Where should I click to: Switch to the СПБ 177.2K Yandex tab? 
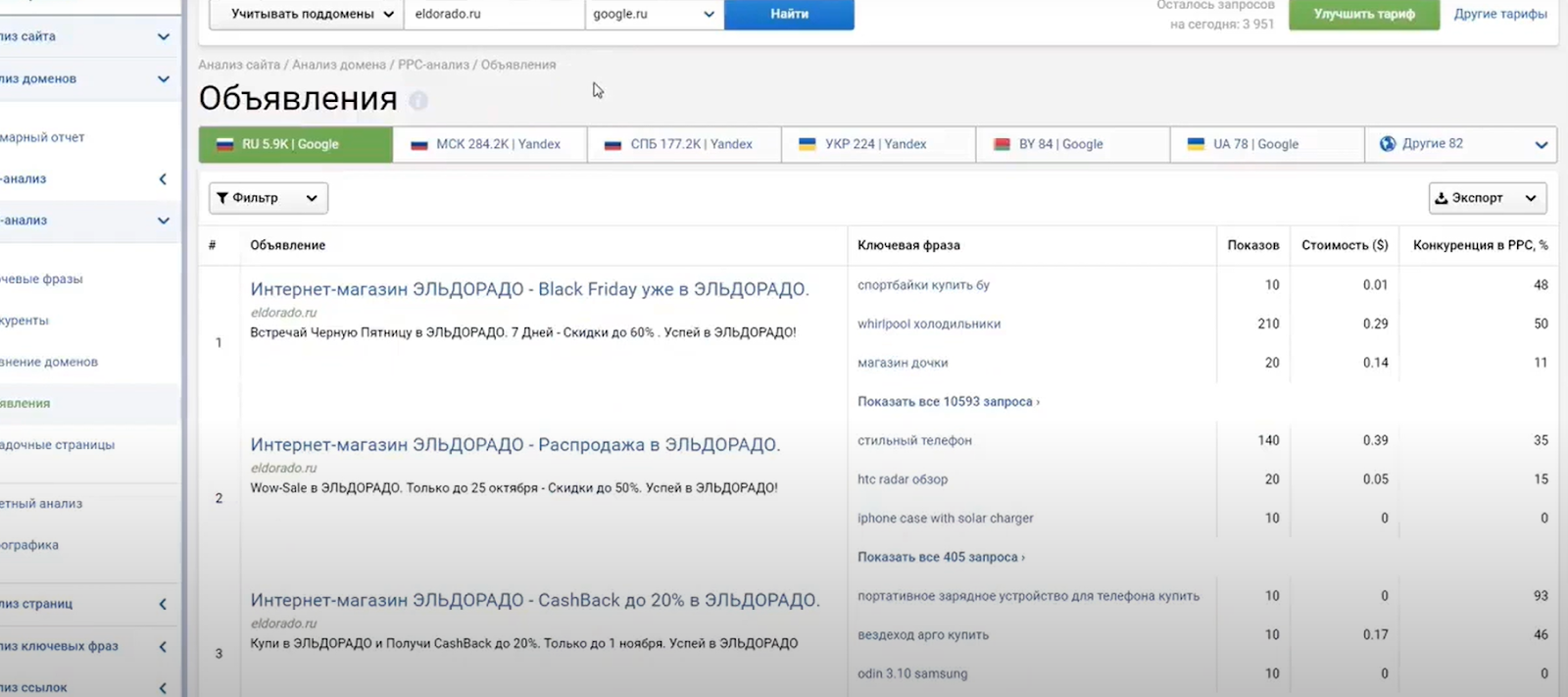point(684,144)
